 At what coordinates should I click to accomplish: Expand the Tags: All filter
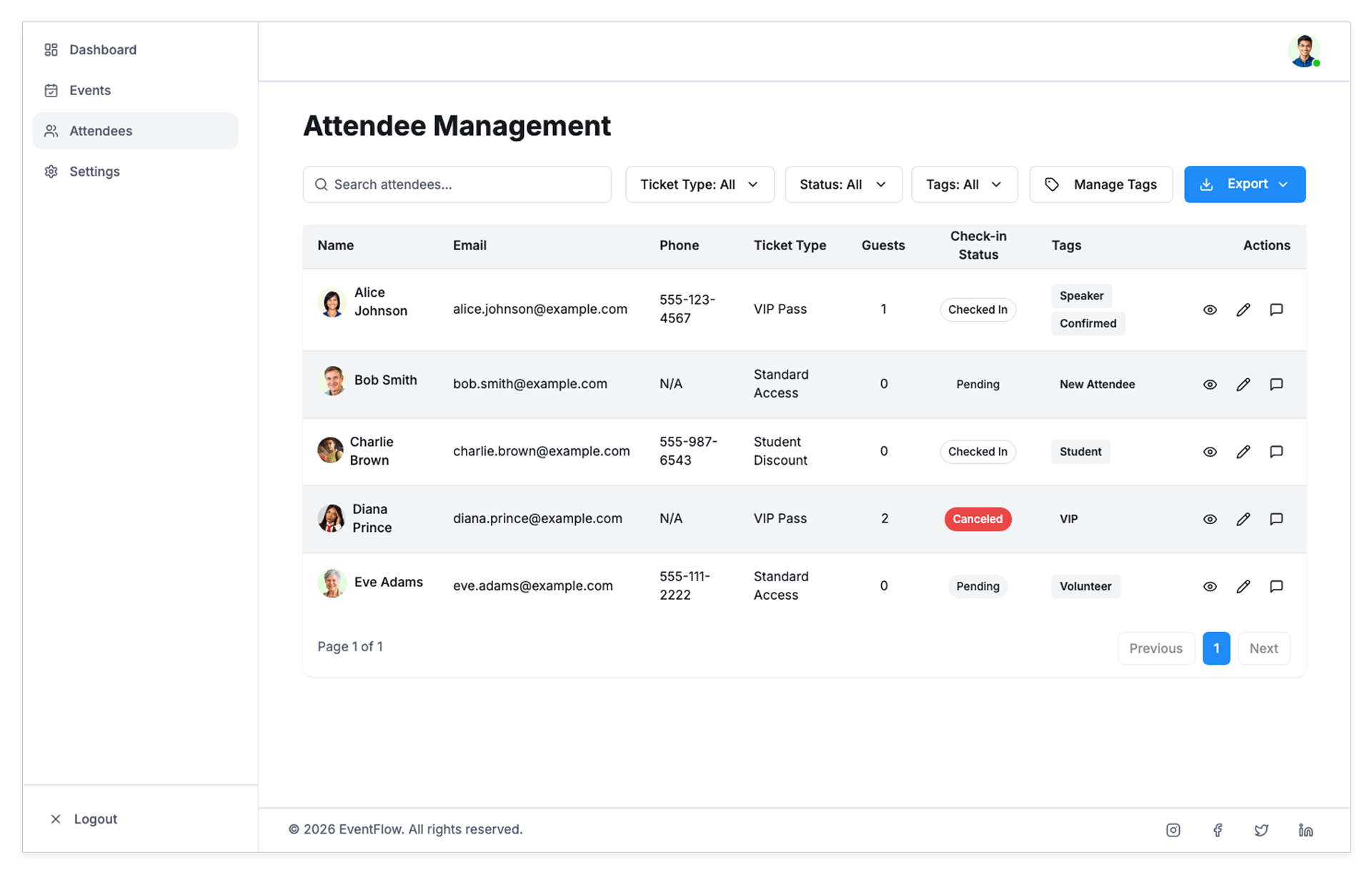click(x=964, y=184)
